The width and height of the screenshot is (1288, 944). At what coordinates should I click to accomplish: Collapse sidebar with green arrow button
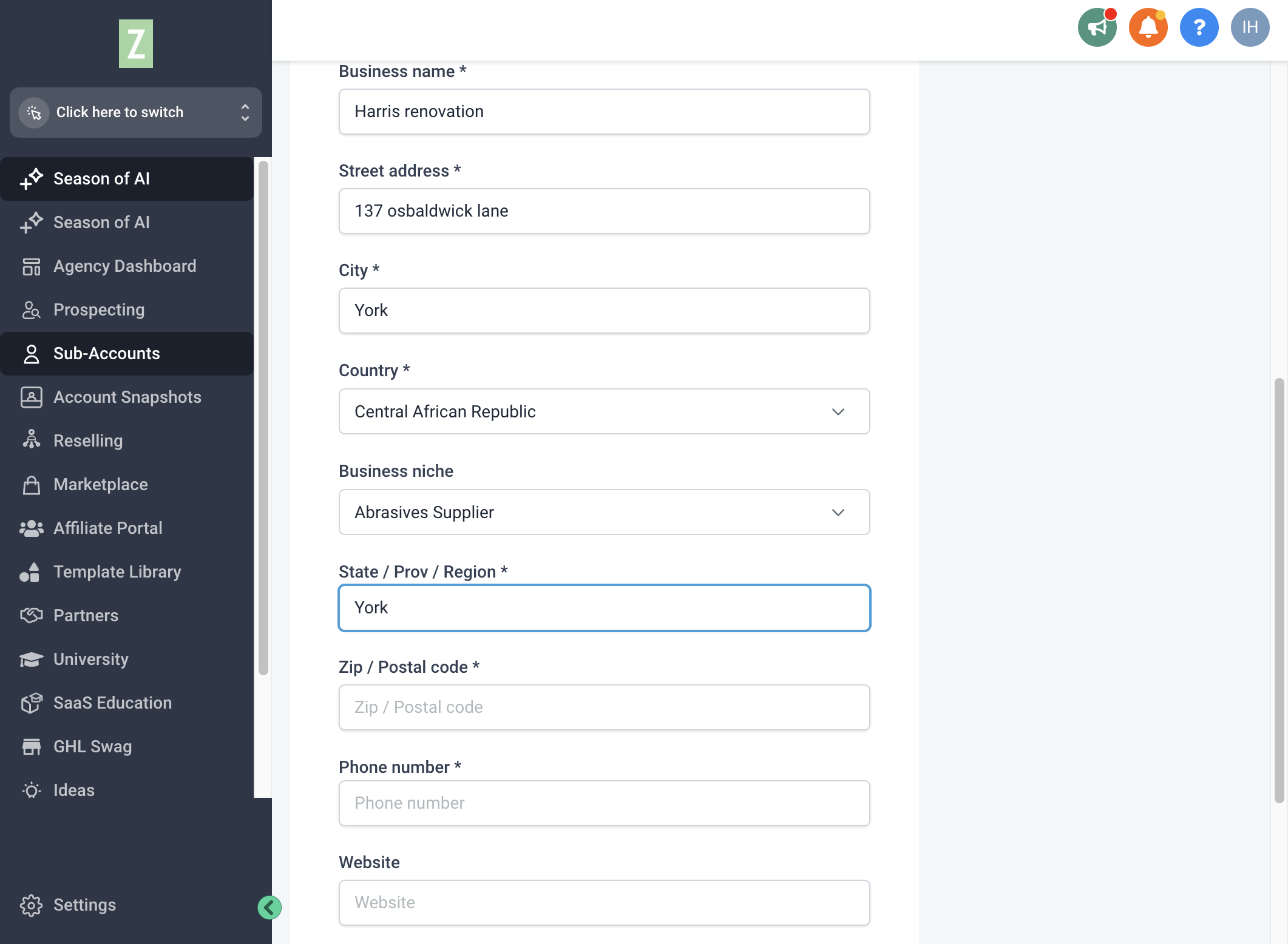[x=269, y=908]
